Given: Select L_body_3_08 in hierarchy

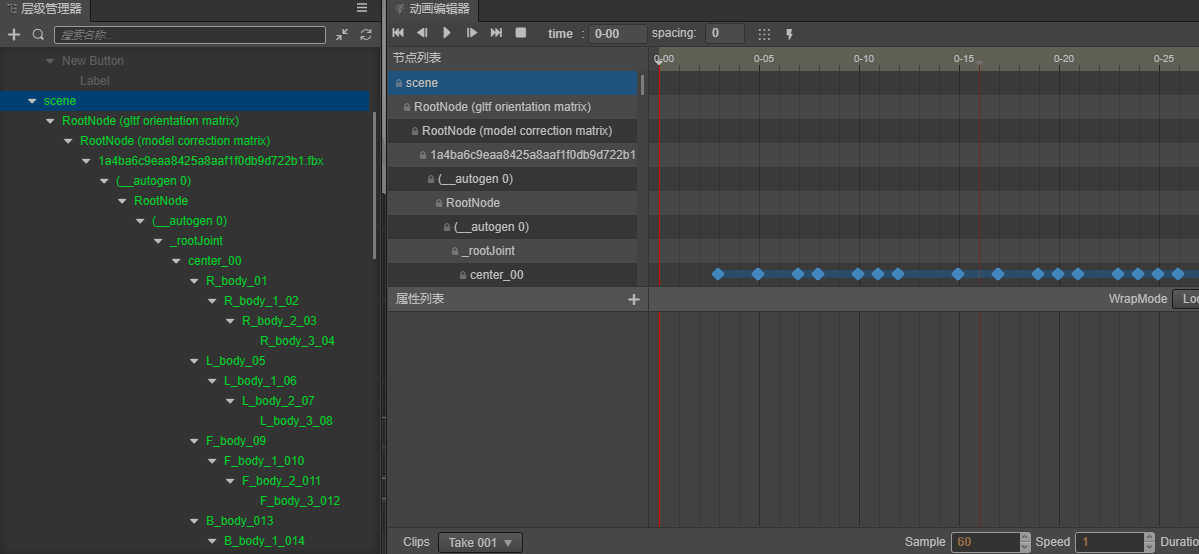Looking at the screenshot, I should pos(296,421).
